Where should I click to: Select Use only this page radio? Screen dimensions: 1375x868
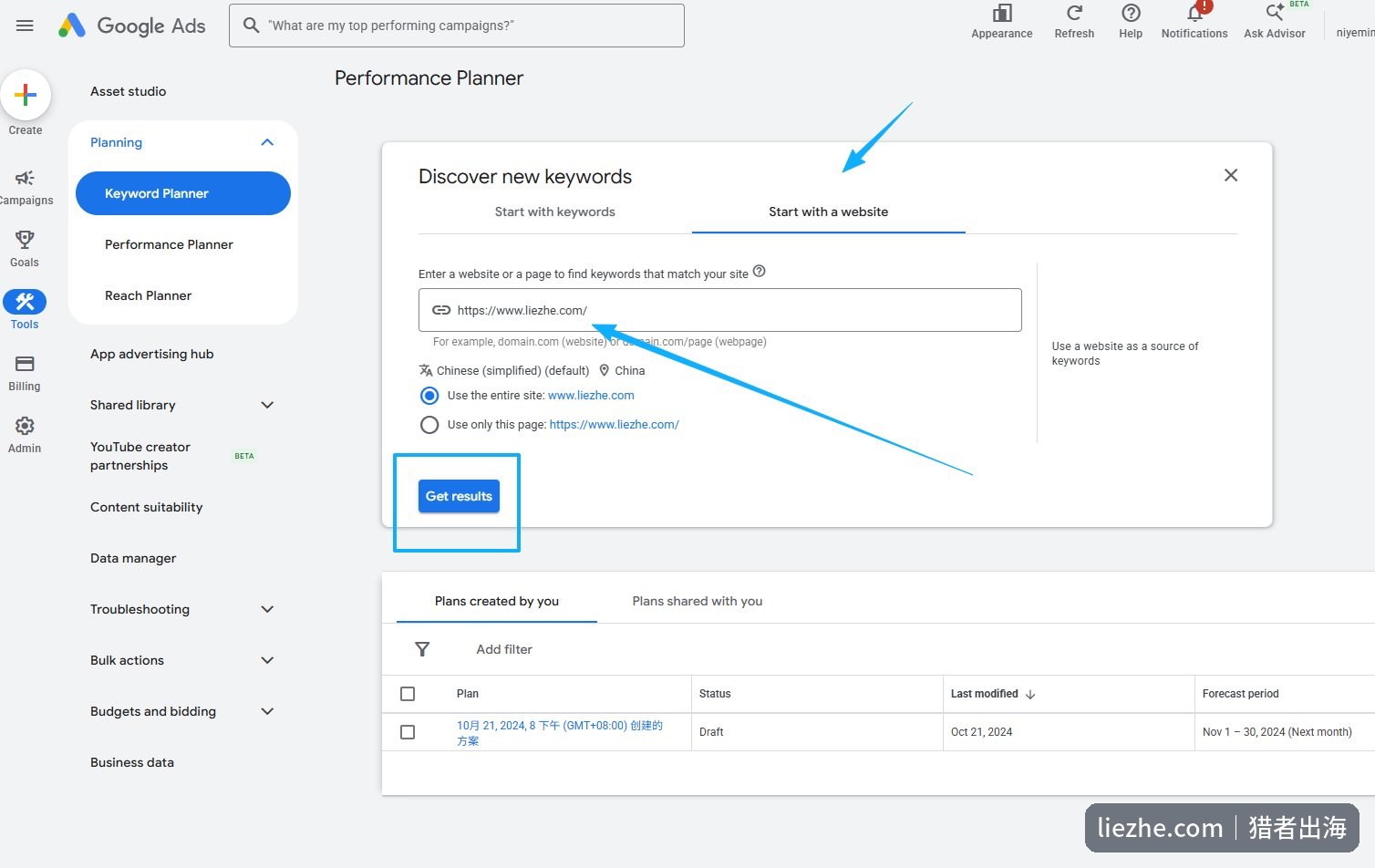pos(429,425)
